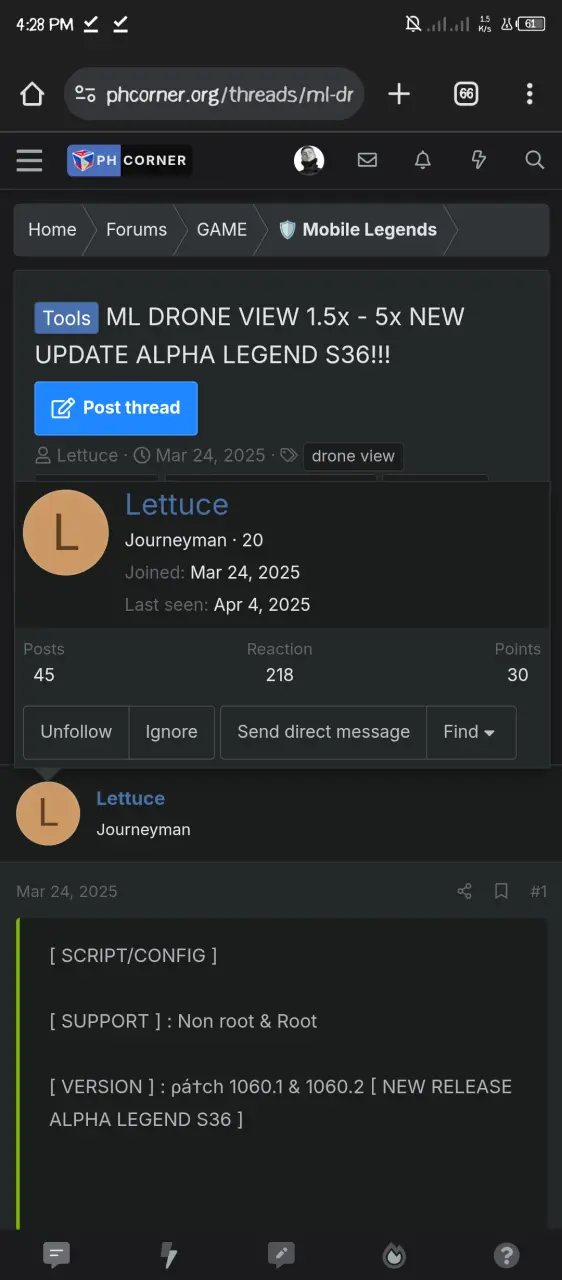
Task: Select the Tools thread prefix label
Action: (67, 318)
